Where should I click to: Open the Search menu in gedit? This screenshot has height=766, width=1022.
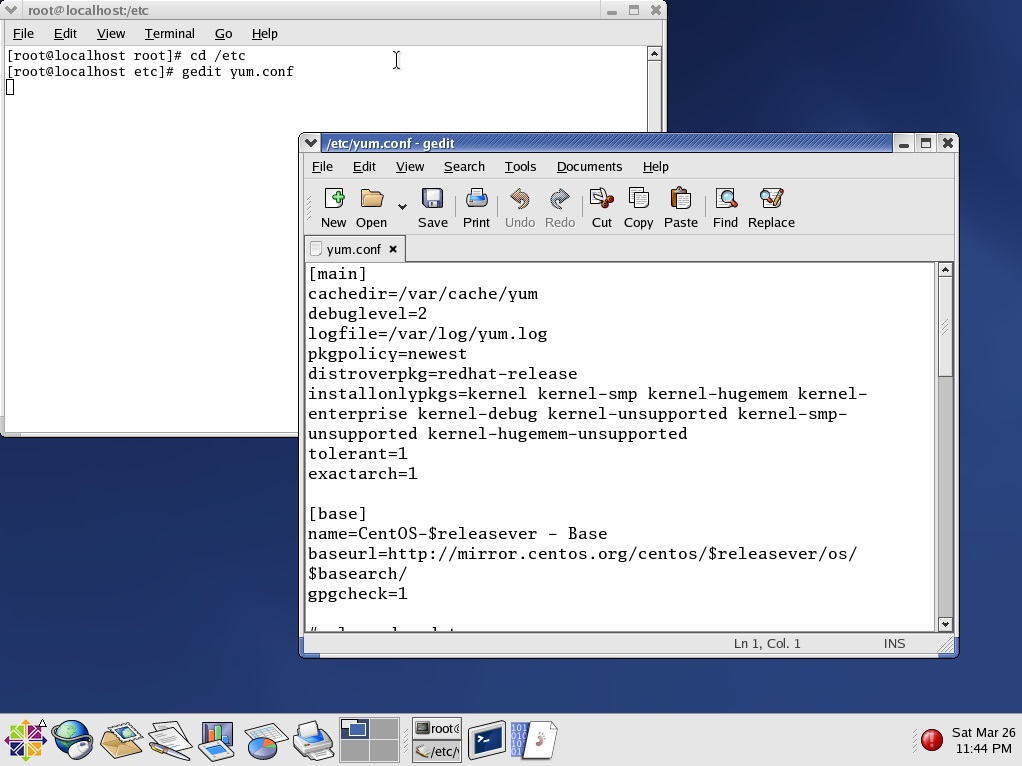point(464,167)
